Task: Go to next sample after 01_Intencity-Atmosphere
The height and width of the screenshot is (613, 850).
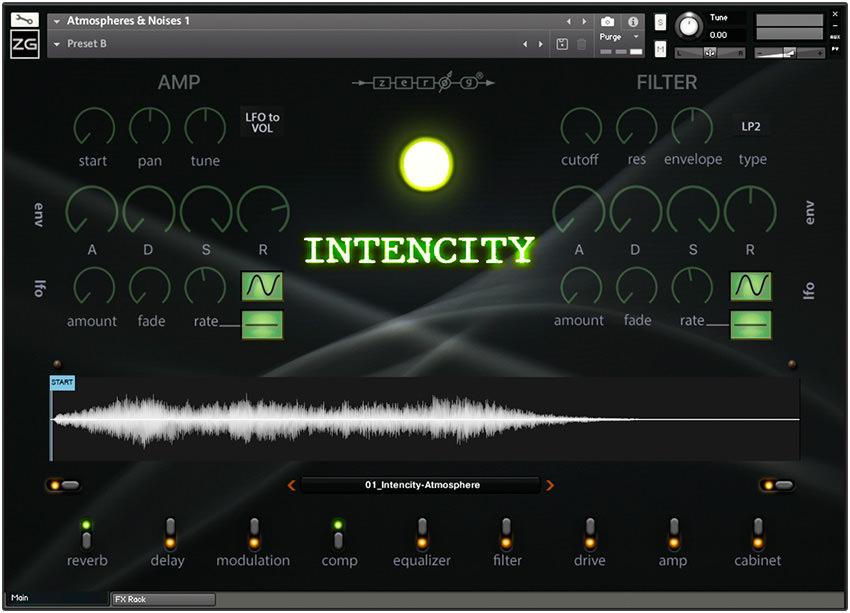Action: 549,485
